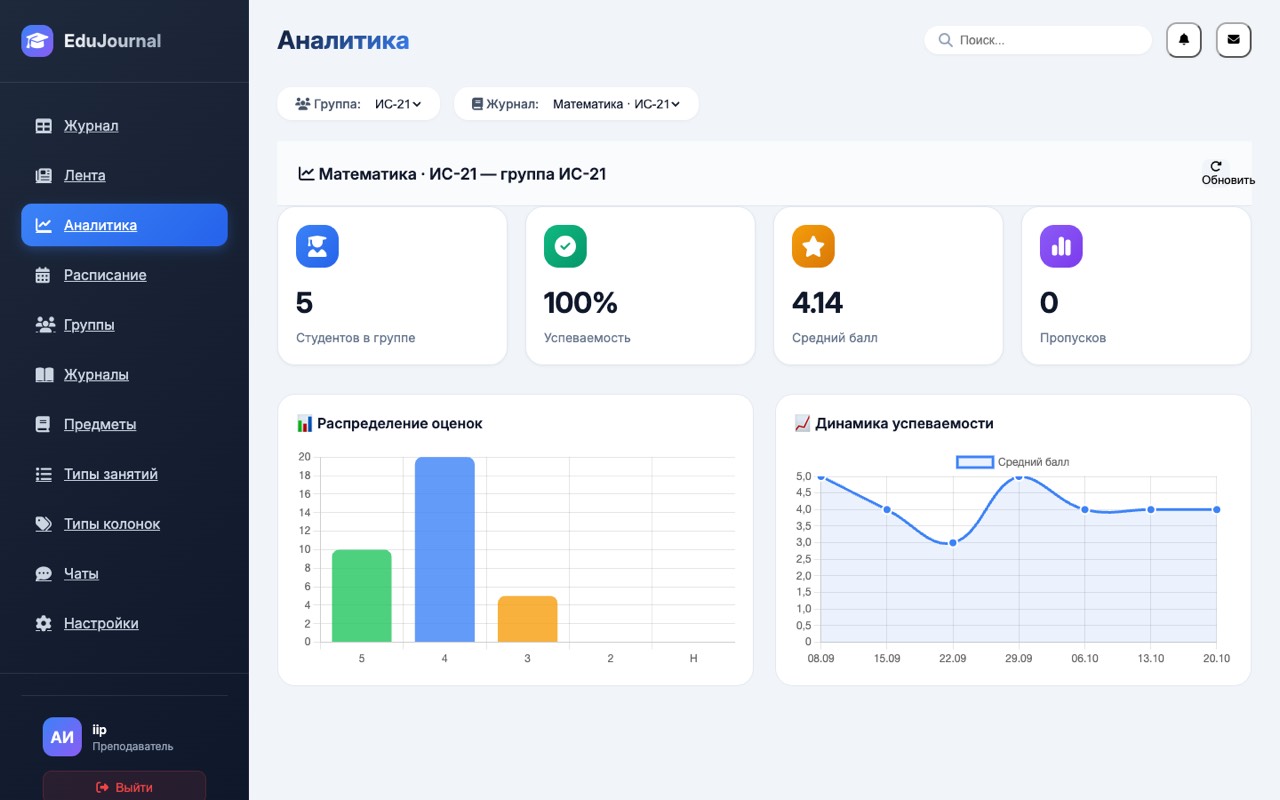This screenshot has width=1280, height=800.
Task: Click the Группы people icon in sidebar
Action: pos(45,325)
